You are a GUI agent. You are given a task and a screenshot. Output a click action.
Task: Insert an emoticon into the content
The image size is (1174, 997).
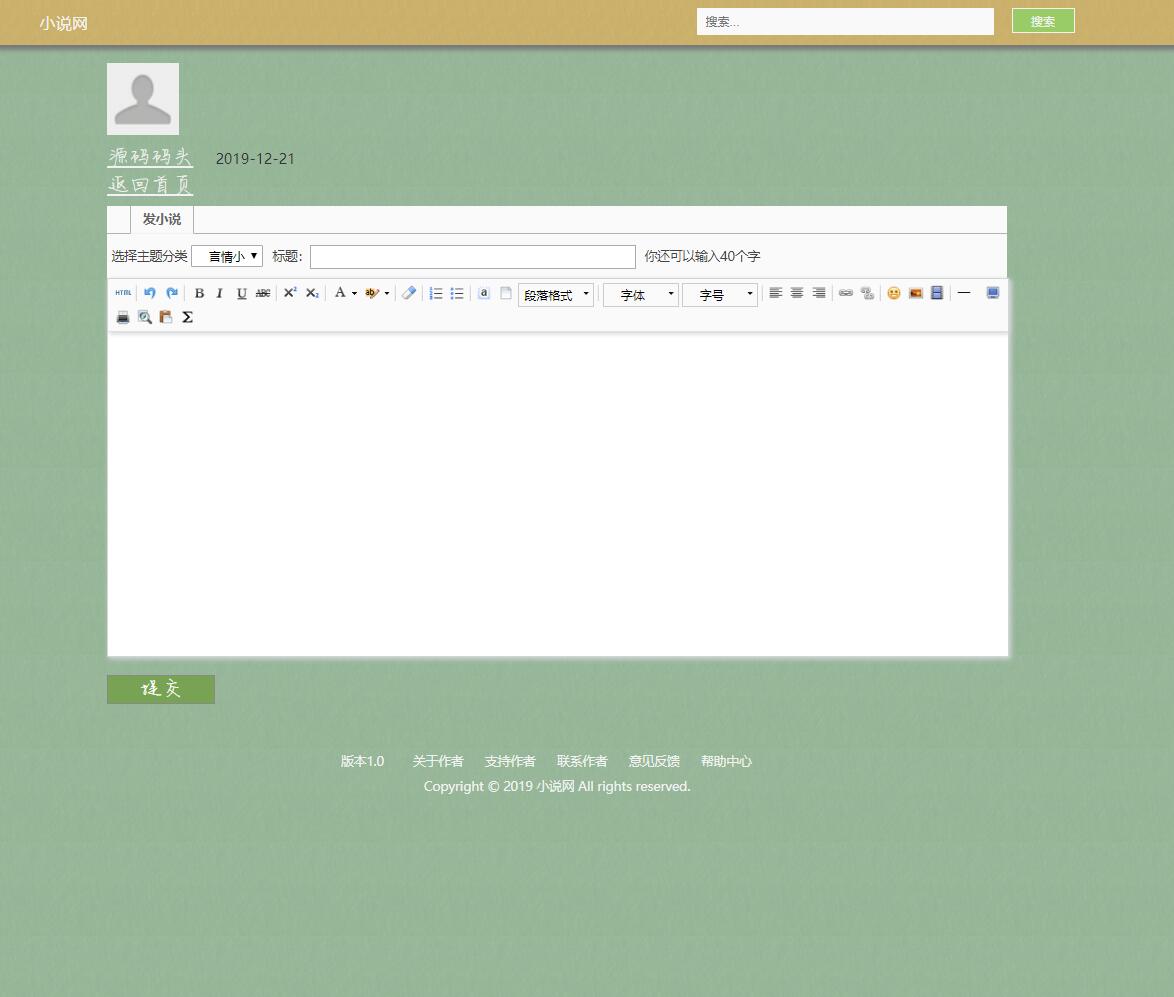pos(893,293)
